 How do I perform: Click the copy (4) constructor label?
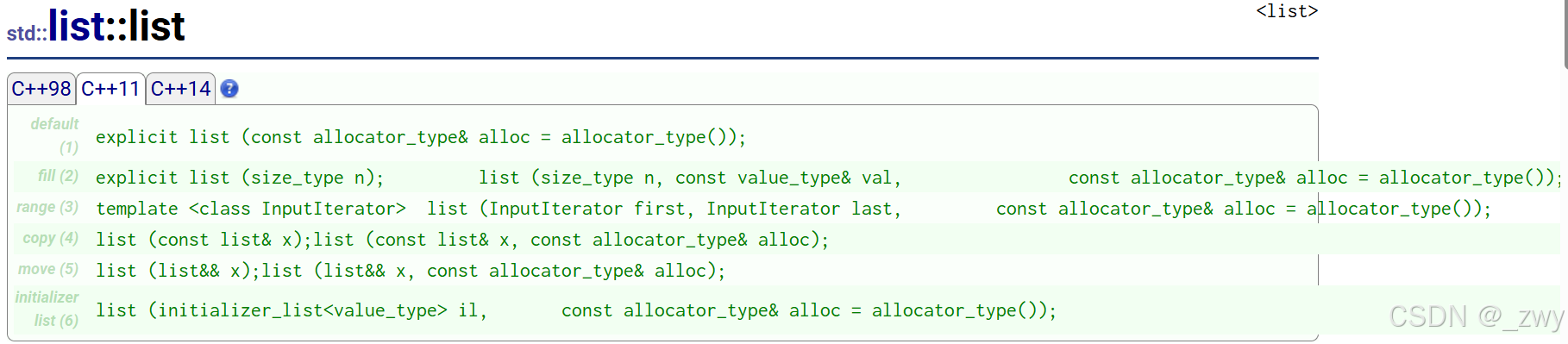pos(51,238)
